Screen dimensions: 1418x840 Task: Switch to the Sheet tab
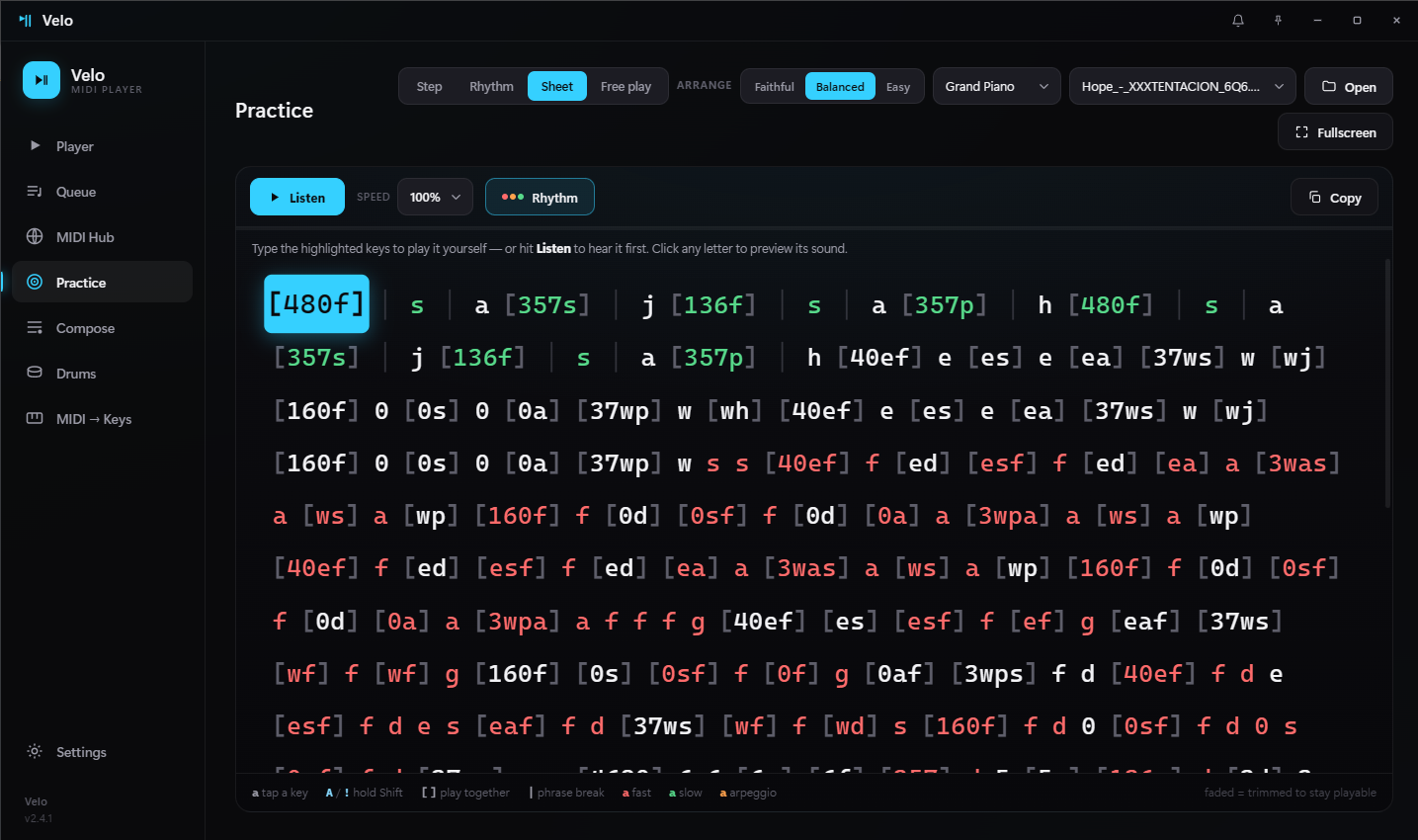pyautogui.click(x=556, y=86)
